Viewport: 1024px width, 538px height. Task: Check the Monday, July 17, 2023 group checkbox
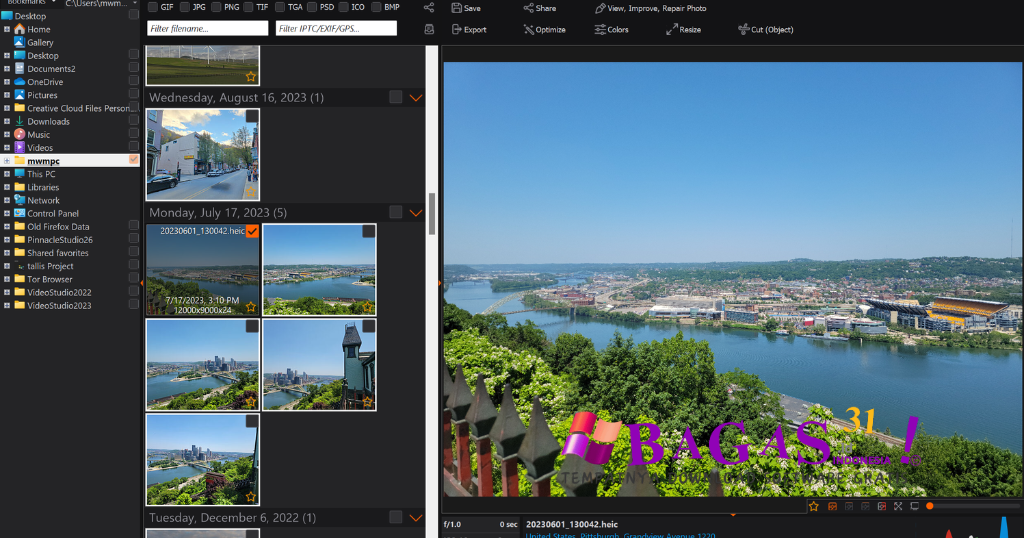click(x=396, y=212)
